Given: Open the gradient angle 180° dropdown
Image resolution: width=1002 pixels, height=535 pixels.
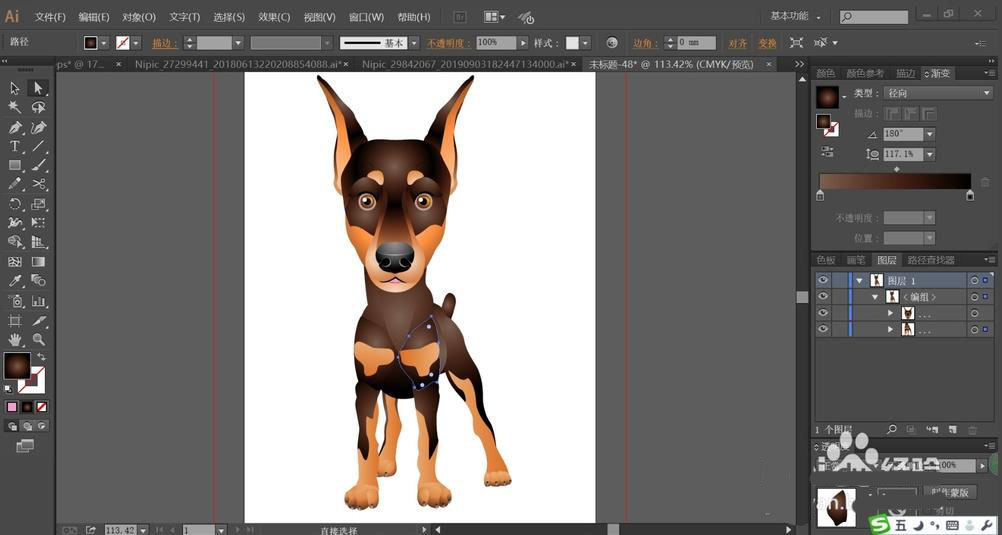Looking at the screenshot, I should pyautogui.click(x=929, y=134).
